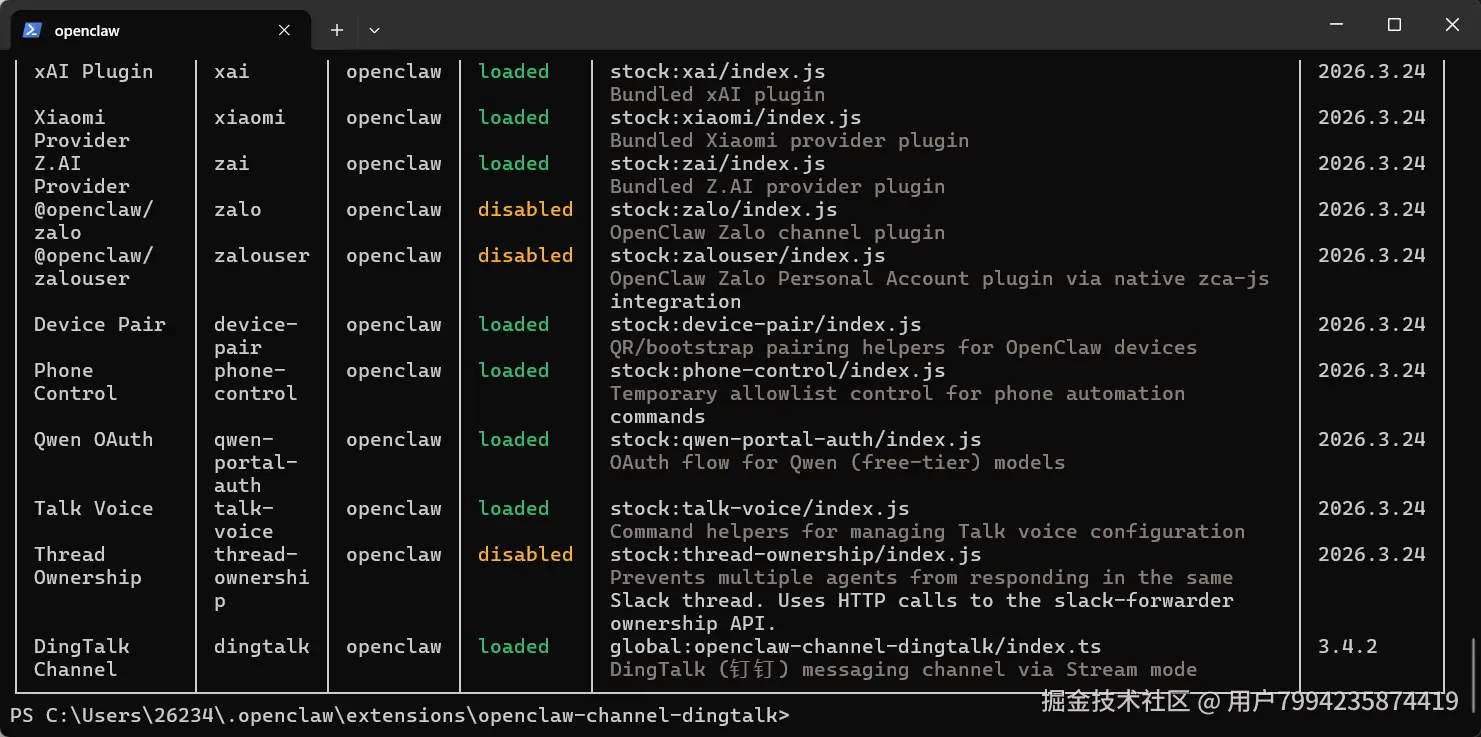The image size is (1481, 737).
Task: Click the qwen-portal-auth plugin ID
Action: point(255,462)
